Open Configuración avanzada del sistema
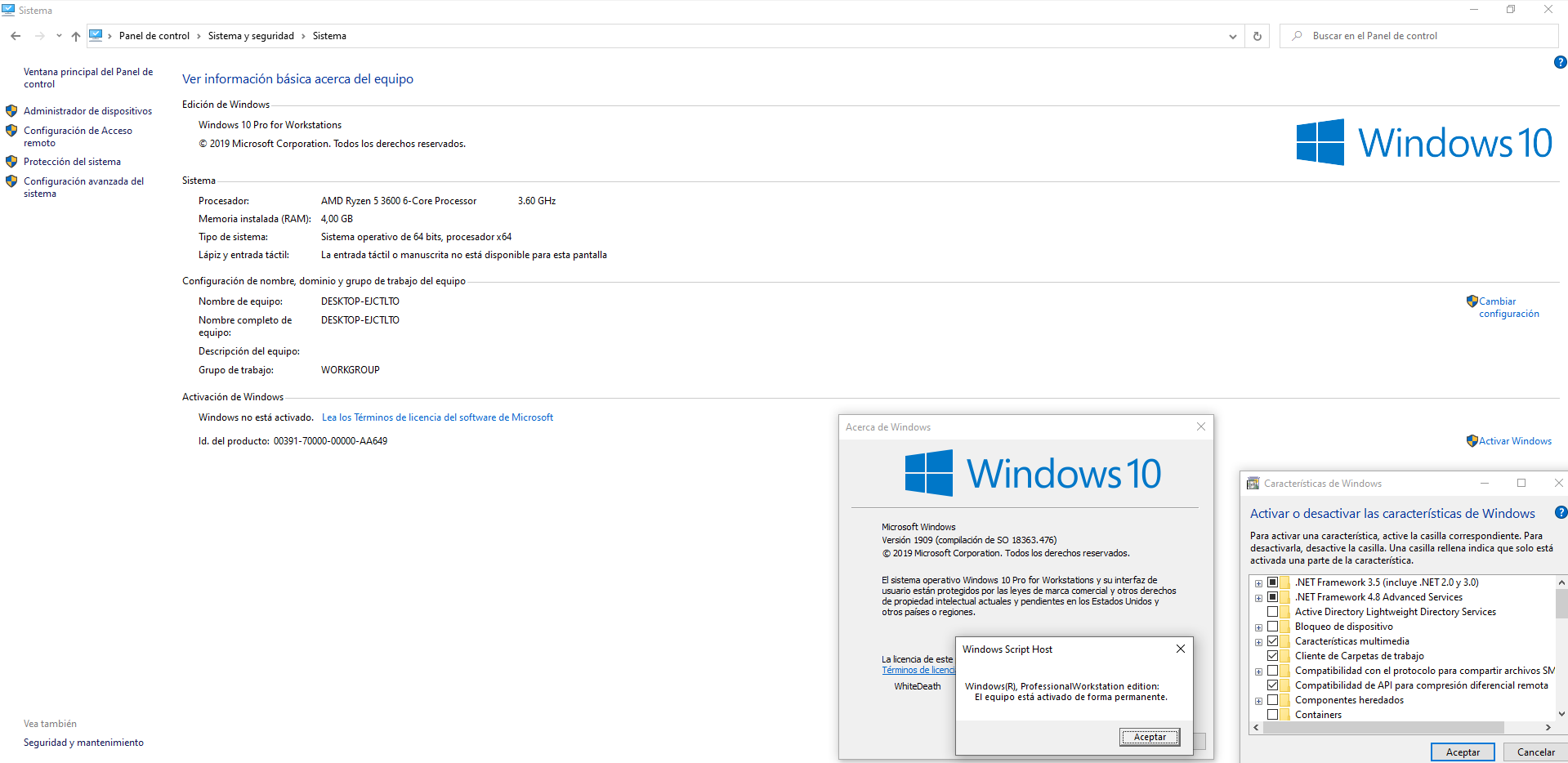Image resolution: width=1568 pixels, height=763 pixels. [x=83, y=187]
